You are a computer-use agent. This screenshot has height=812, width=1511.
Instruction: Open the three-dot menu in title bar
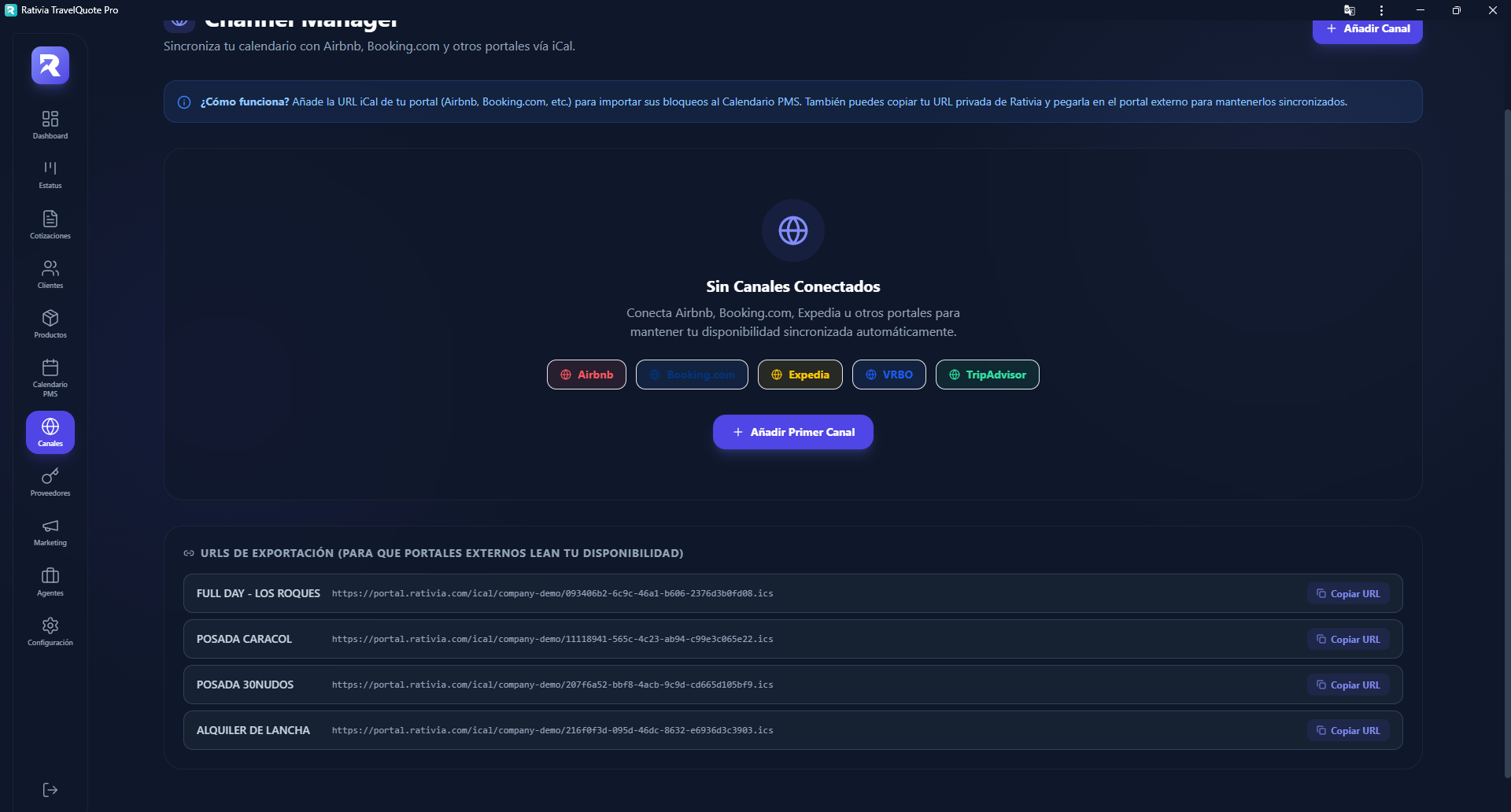(x=1381, y=10)
